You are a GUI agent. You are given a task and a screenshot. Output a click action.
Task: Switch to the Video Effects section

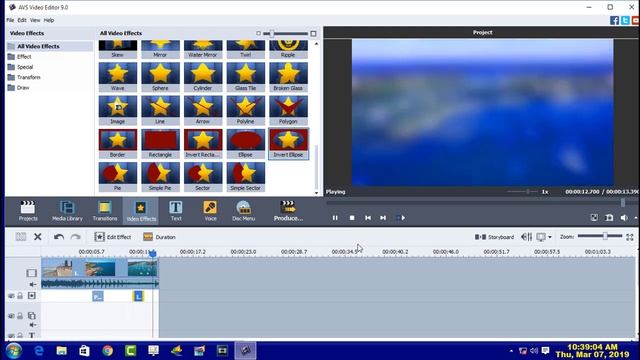tap(141, 211)
